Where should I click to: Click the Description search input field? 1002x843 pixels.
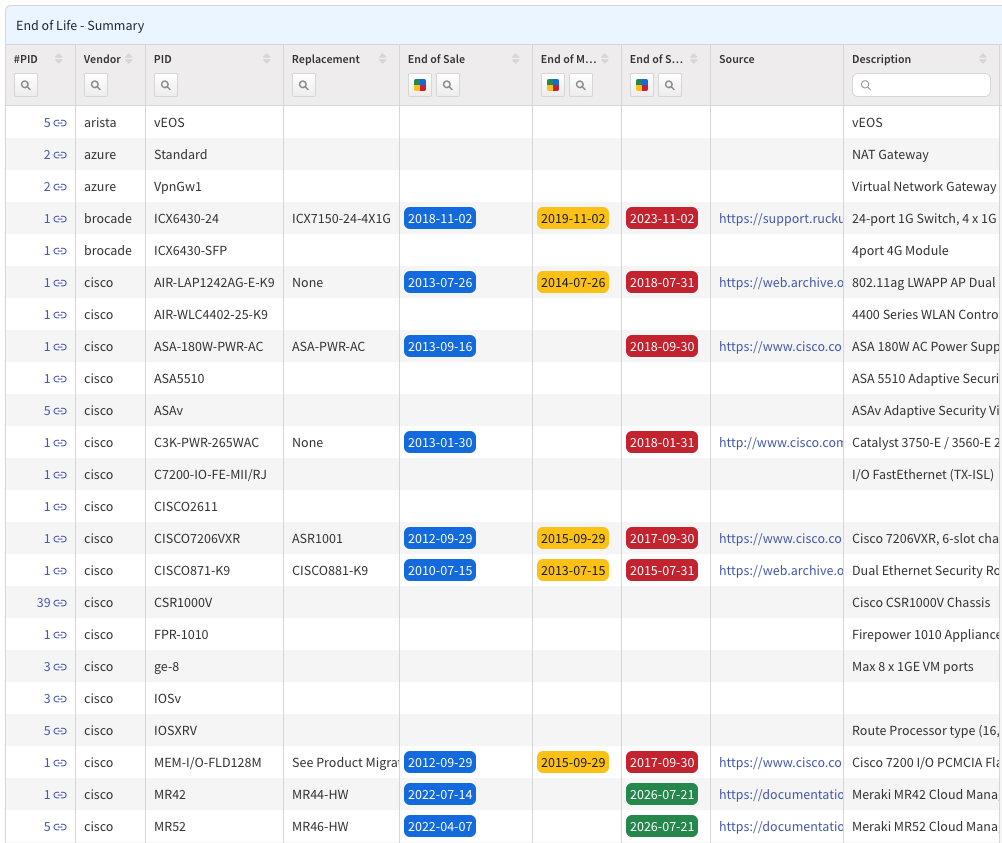click(x=921, y=85)
